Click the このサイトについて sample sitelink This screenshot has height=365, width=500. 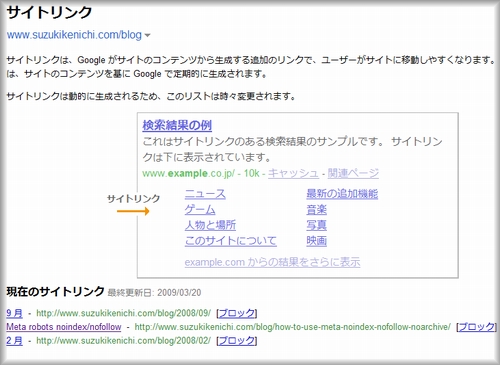(231, 241)
